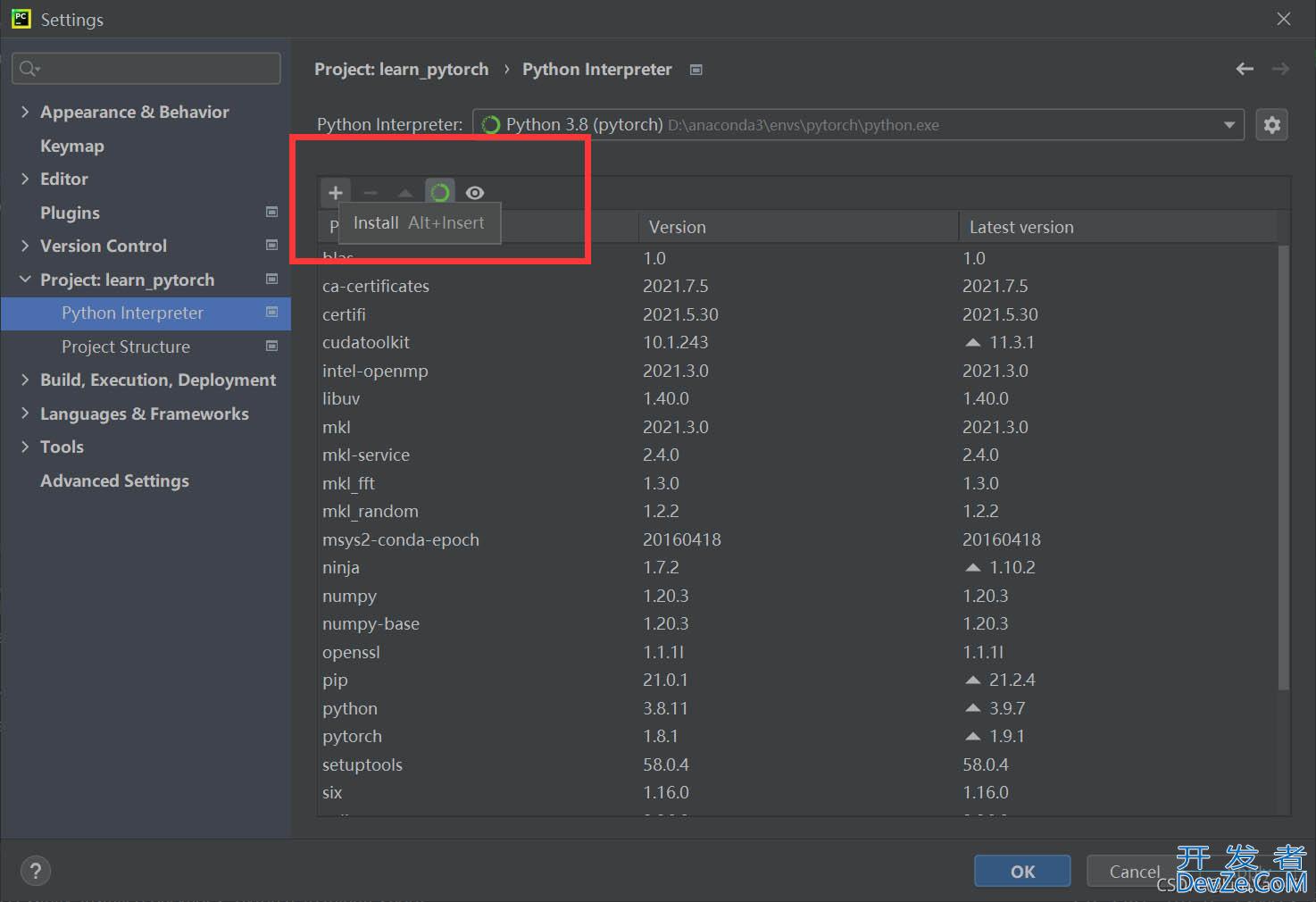Click cudatoolkit latest version 11.3.1
This screenshot has height=902, width=1316.
pos(1012,342)
